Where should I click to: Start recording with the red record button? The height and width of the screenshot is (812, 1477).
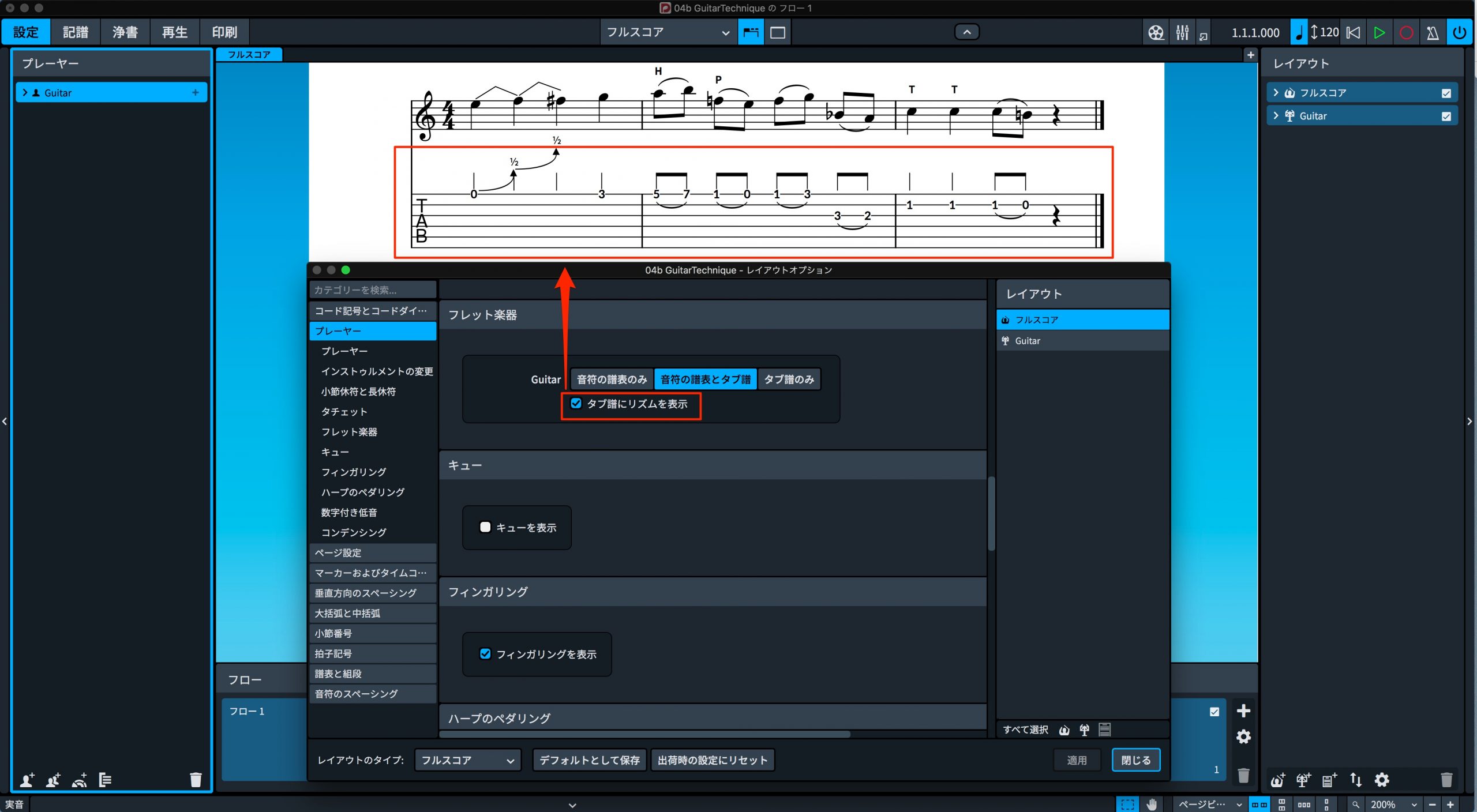pos(1406,32)
